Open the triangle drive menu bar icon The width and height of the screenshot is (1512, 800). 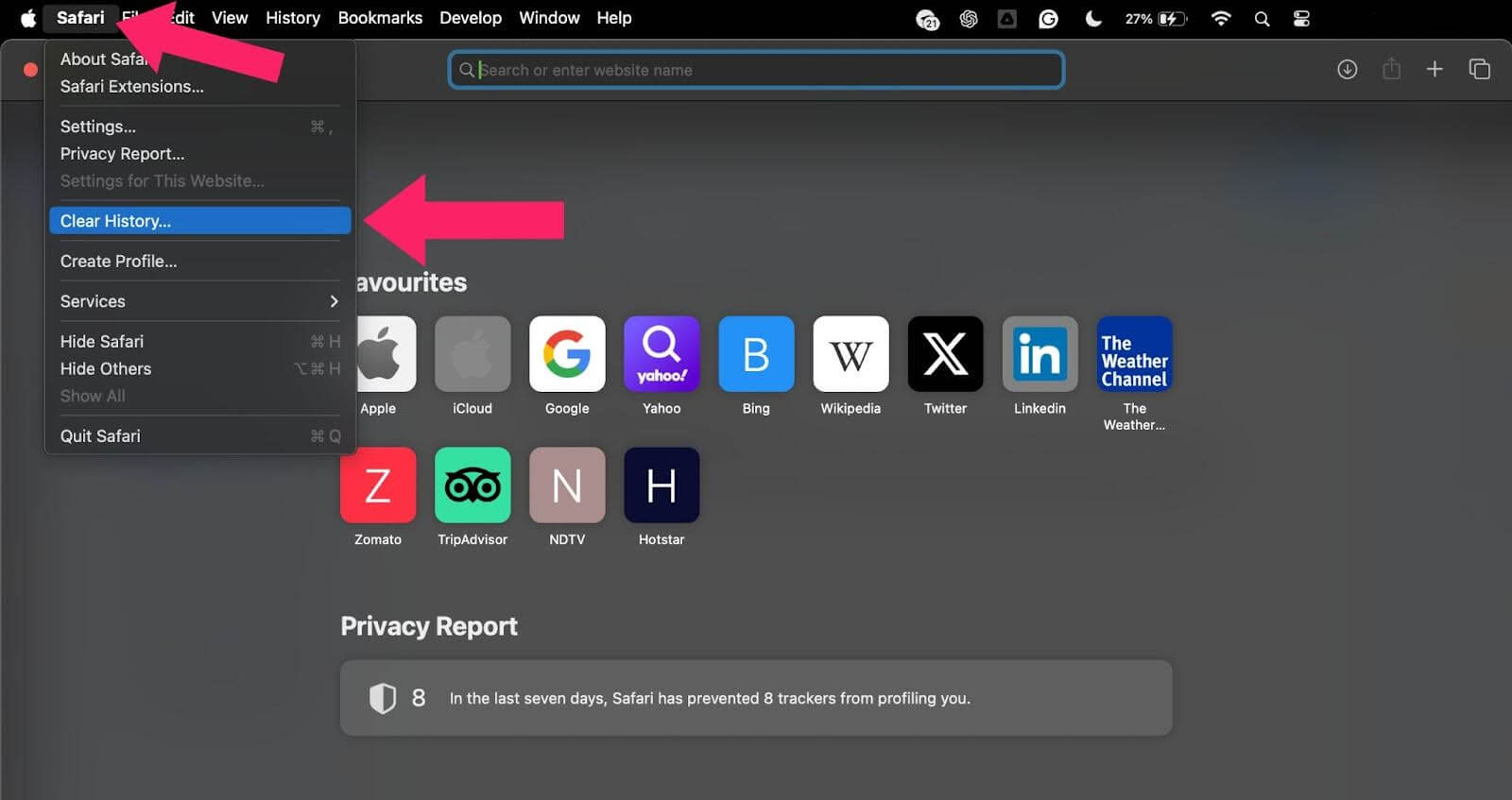click(x=1007, y=19)
